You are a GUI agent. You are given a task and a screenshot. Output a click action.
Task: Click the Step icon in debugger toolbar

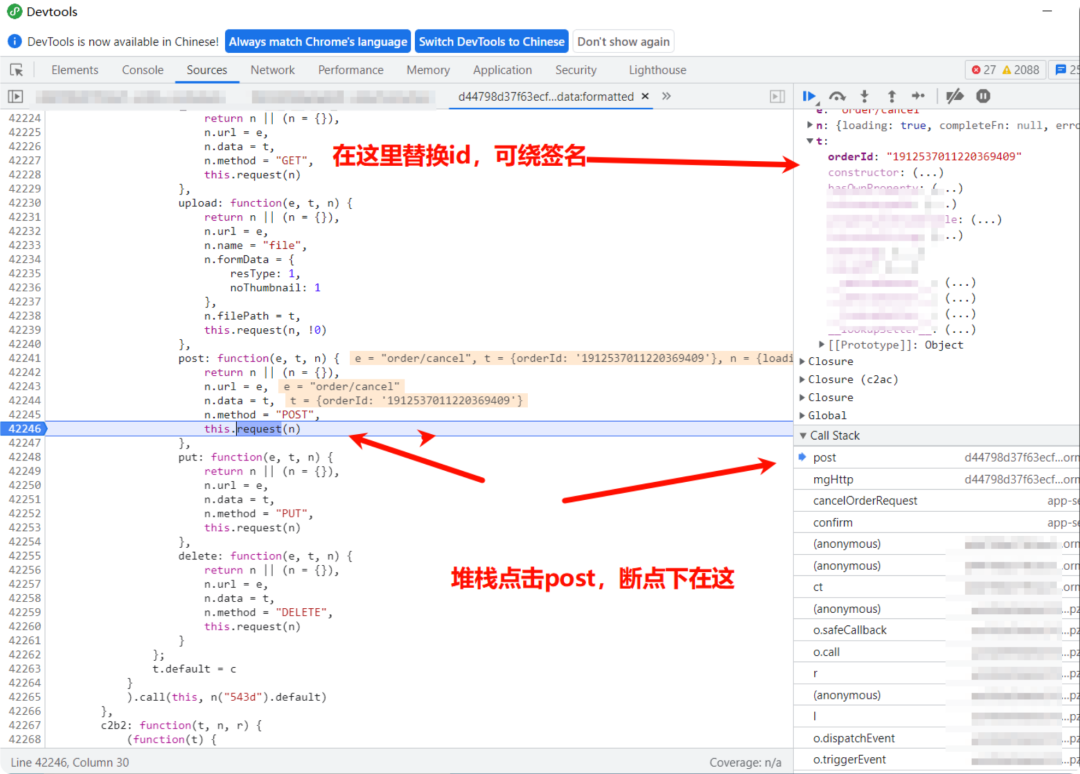click(918, 96)
